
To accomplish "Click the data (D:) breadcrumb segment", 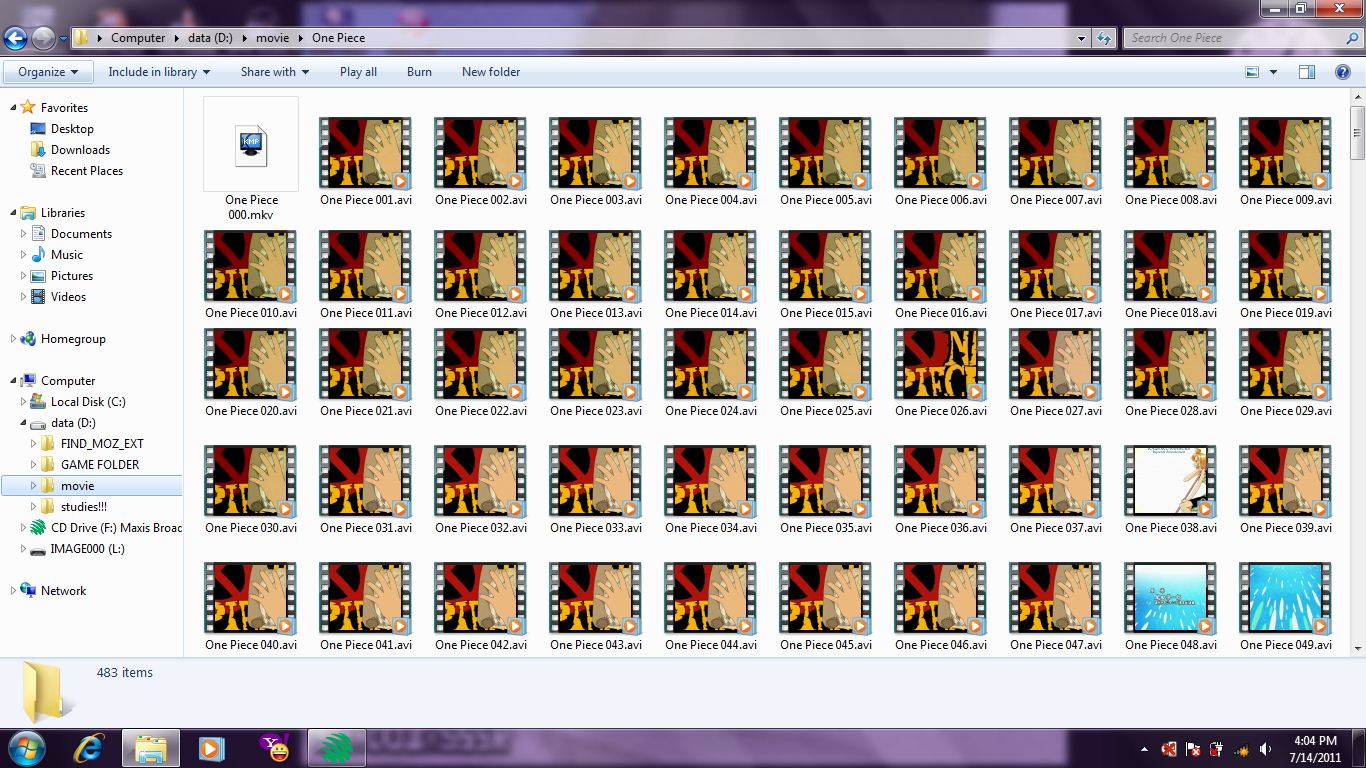I will (210, 38).
